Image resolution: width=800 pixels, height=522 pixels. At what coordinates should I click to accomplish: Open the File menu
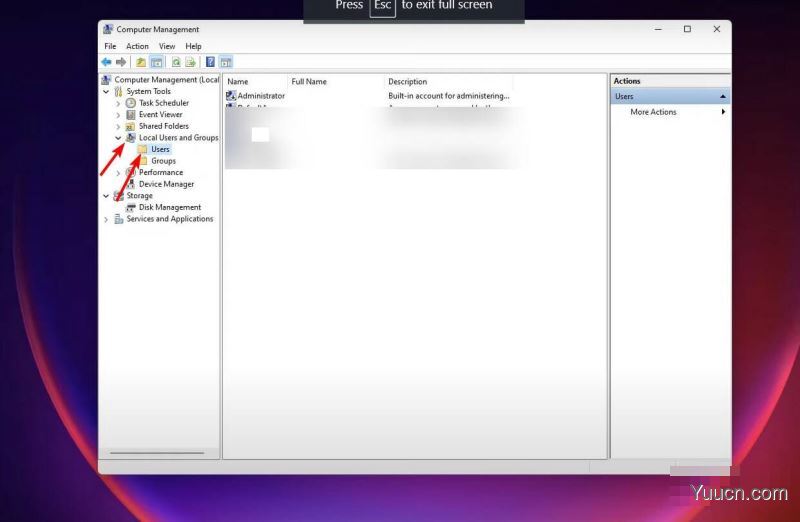tap(110, 46)
